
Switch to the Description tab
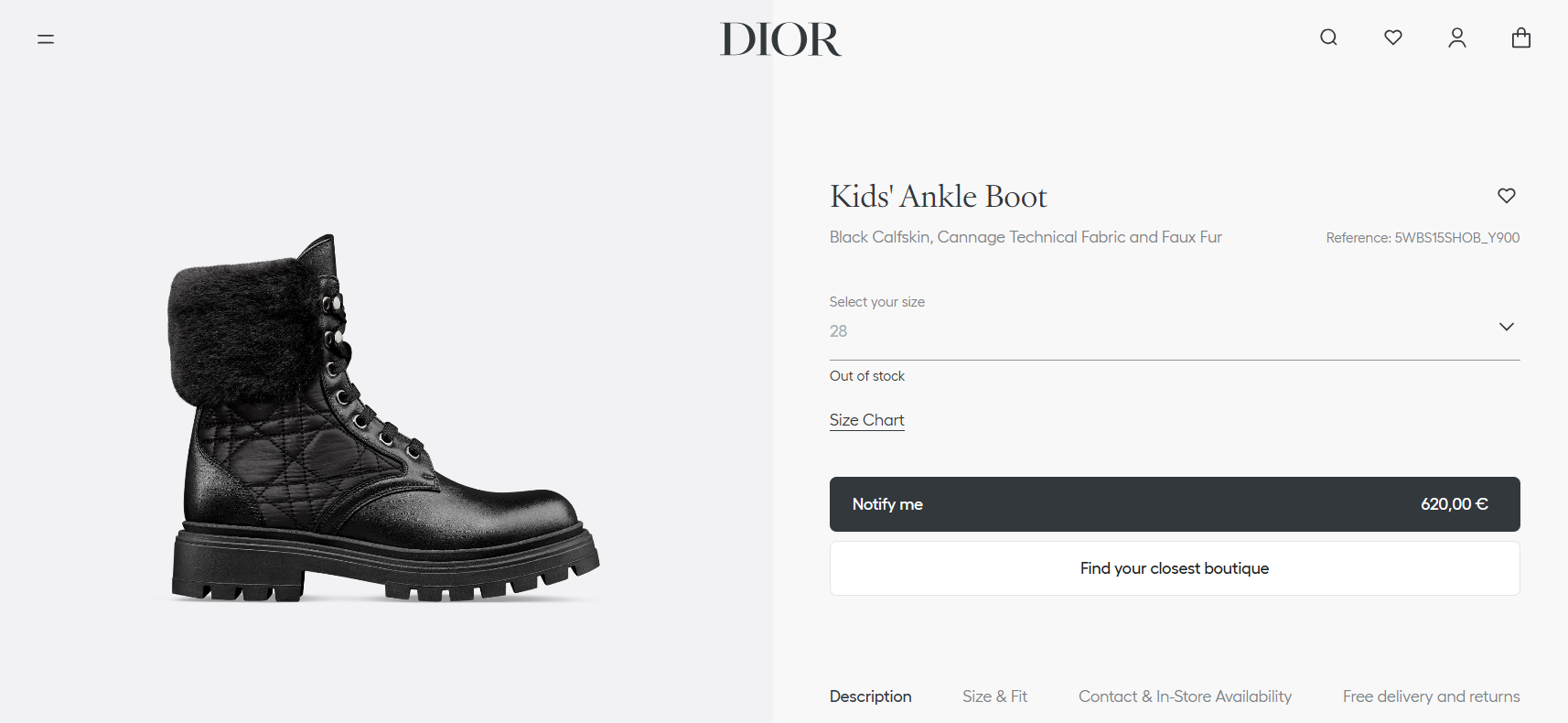point(870,696)
